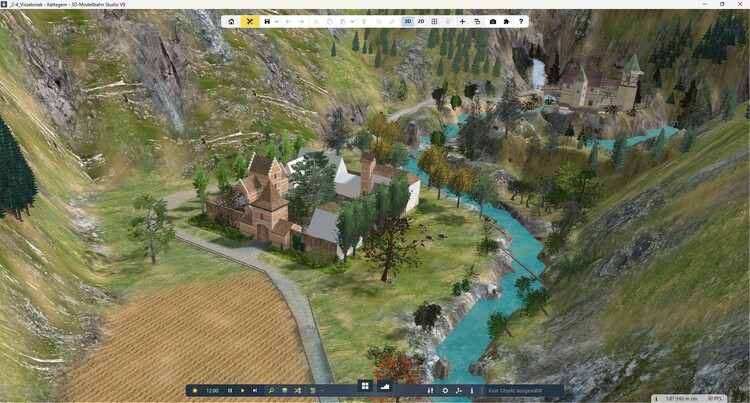
Task: Maximize the 3D-Modellbahn Studio window
Action: (722, 4)
